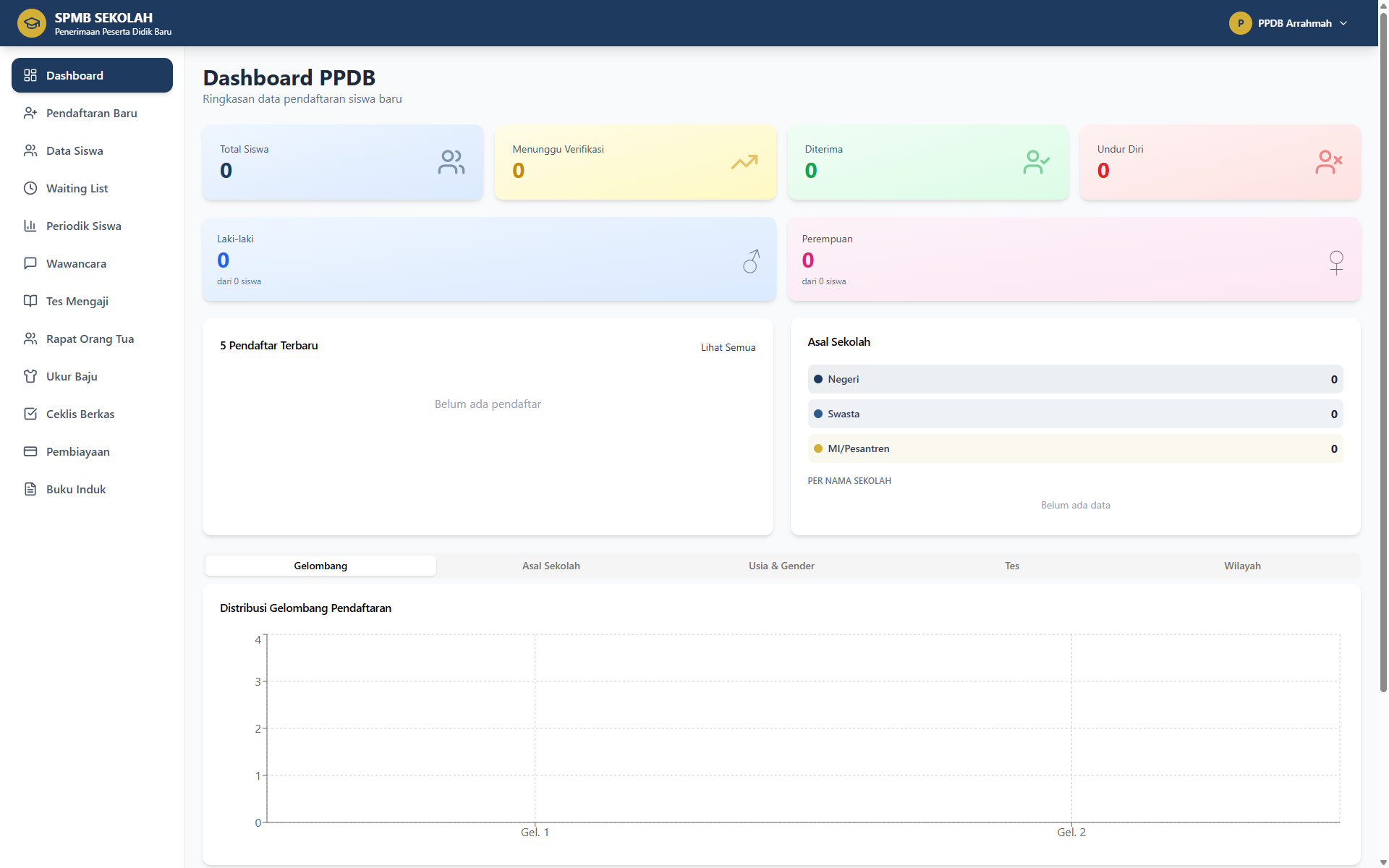
Task: Click the male symbol icon on Laki-laki card
Action: 752,261
